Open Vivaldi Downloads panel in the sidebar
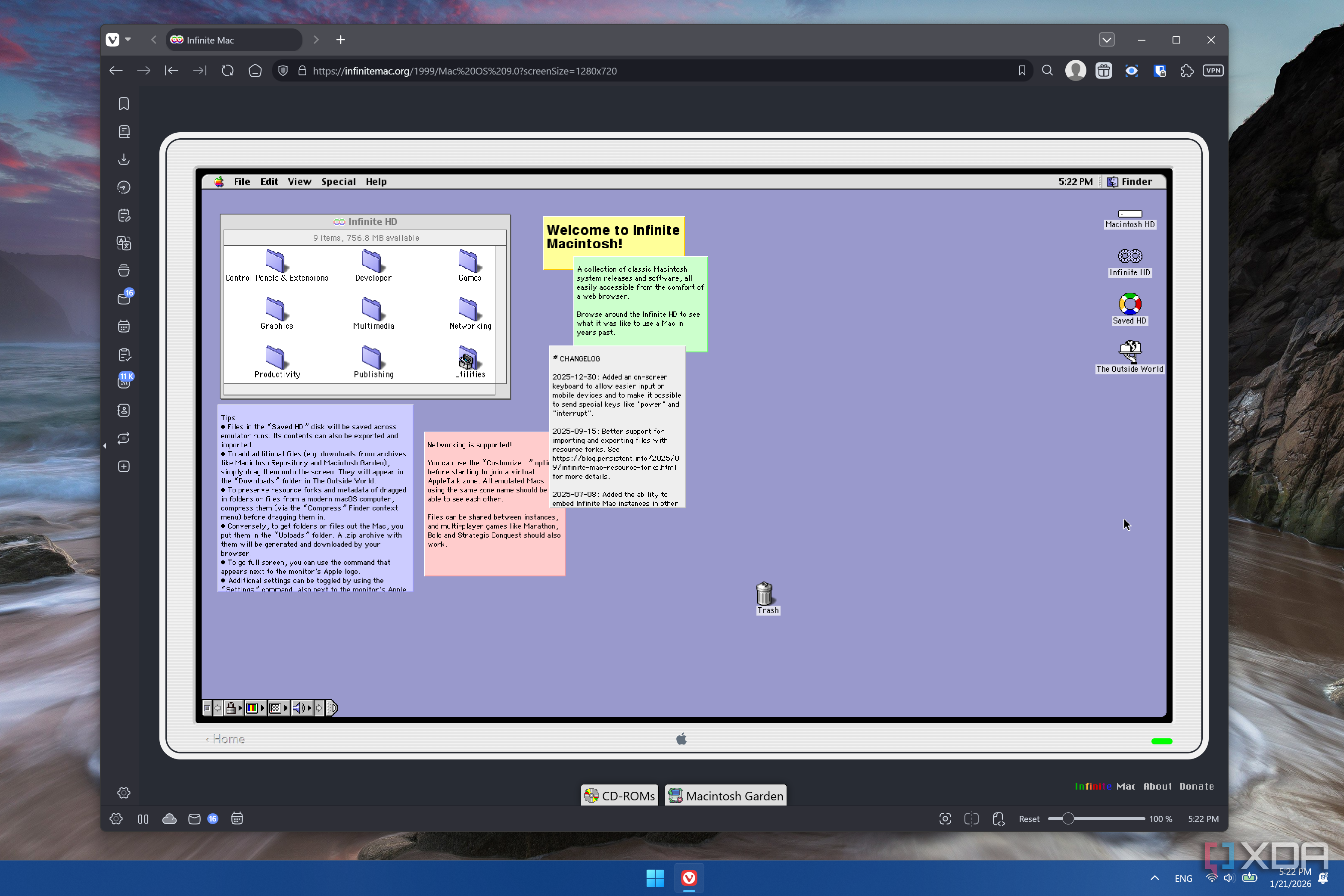This screenshot has width=1344, height=896. tap(124, 159)
